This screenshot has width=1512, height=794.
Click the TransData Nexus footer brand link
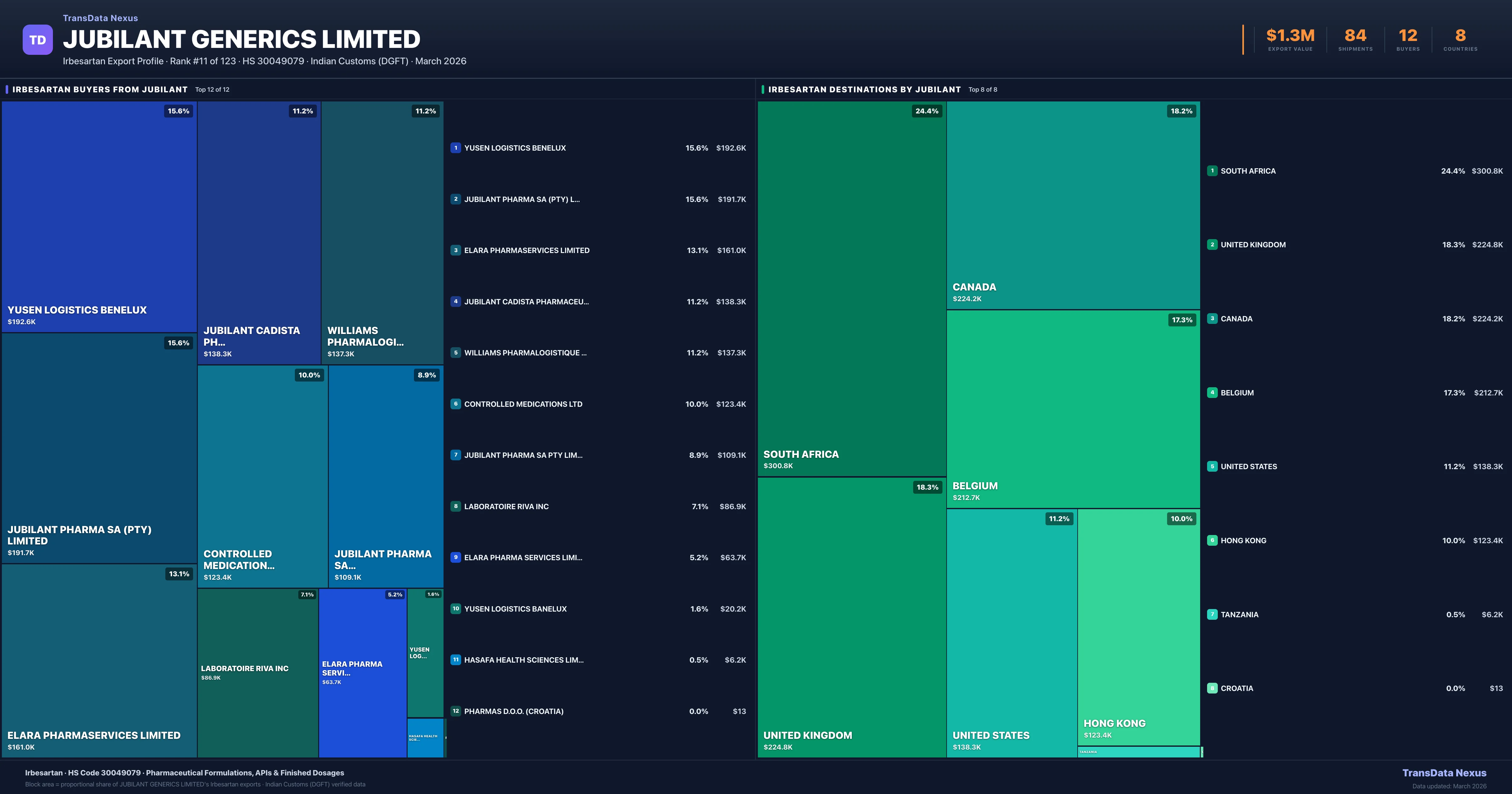click(1444, 773)
